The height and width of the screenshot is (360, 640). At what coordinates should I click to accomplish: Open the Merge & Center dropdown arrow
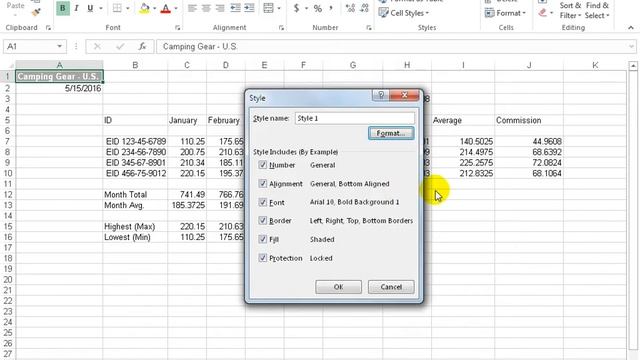pyautogui.click(x=279, y=8)
